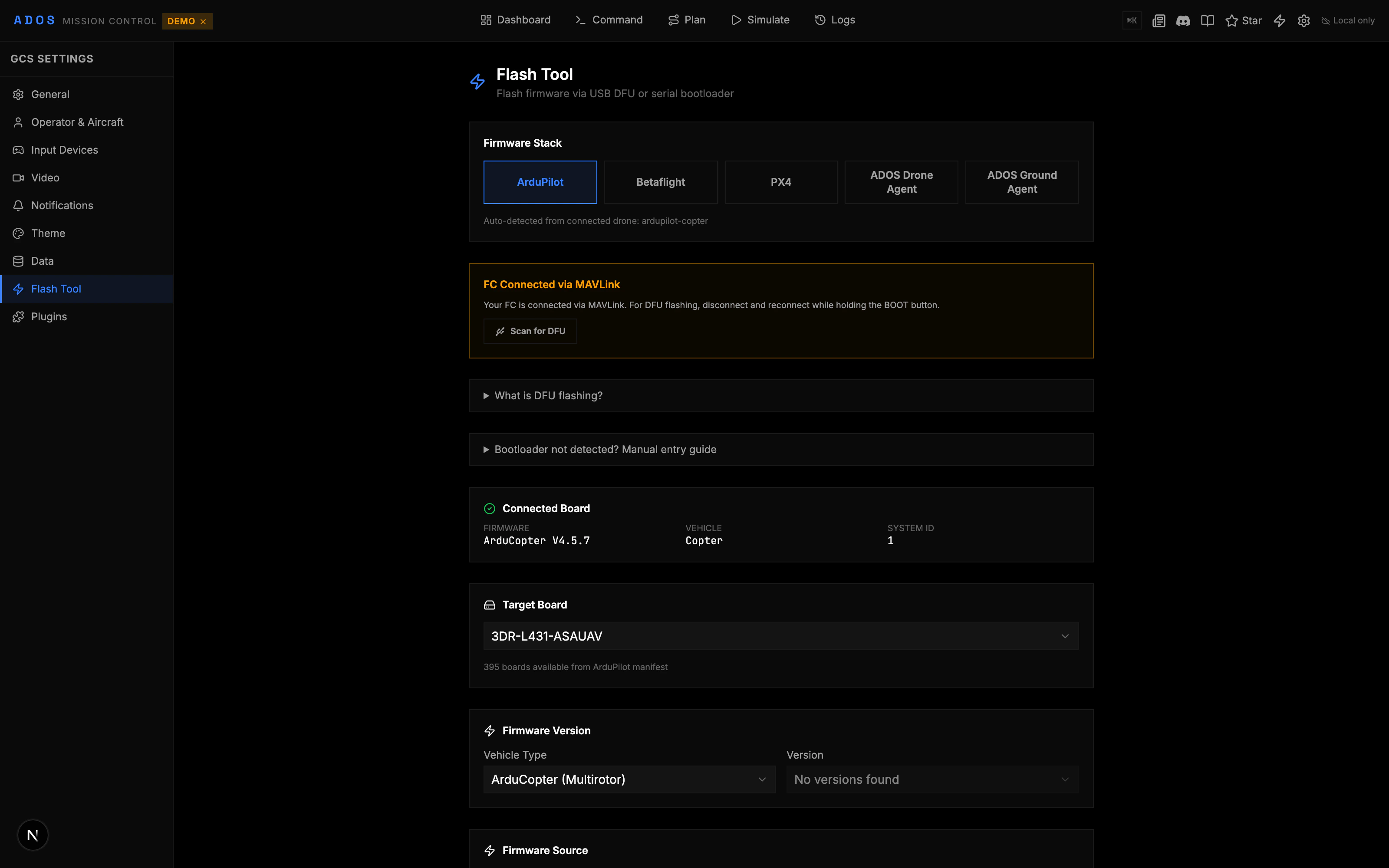Open the Video settings section
Image resolution: width=1389 pixels, height=868 pixels.
pos(87,178)
